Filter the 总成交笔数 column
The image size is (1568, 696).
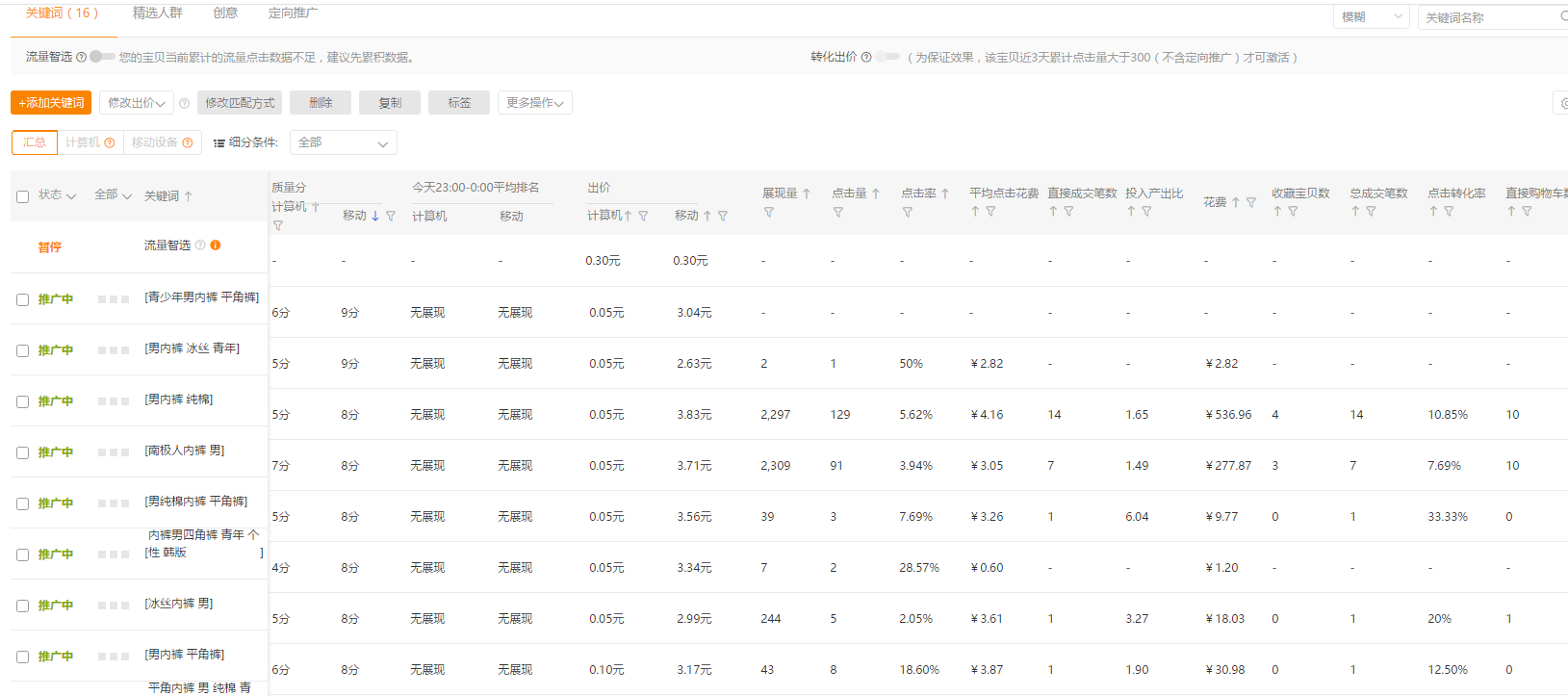pos(1371,212)
